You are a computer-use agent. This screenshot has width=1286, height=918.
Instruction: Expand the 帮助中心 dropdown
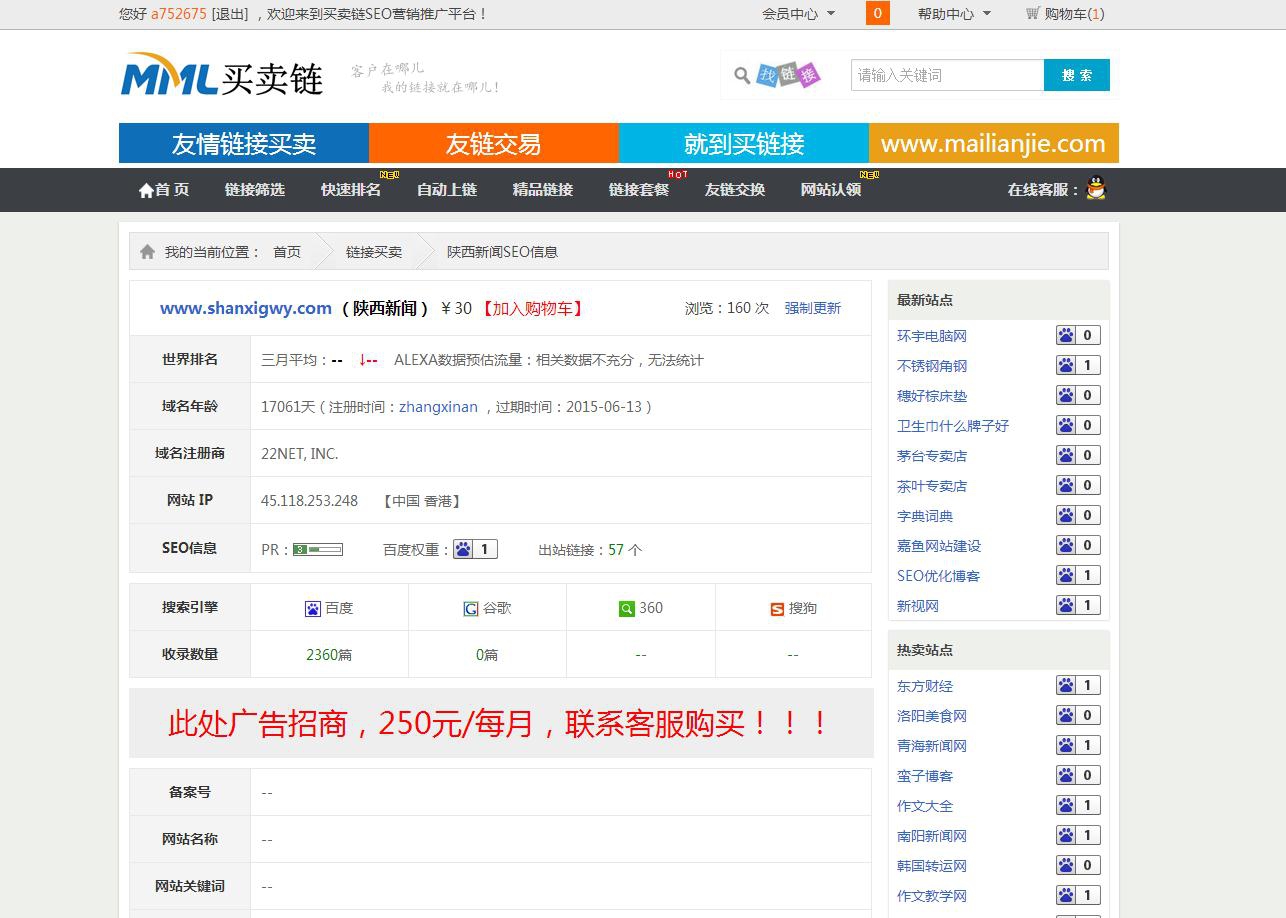pos(954,14)
